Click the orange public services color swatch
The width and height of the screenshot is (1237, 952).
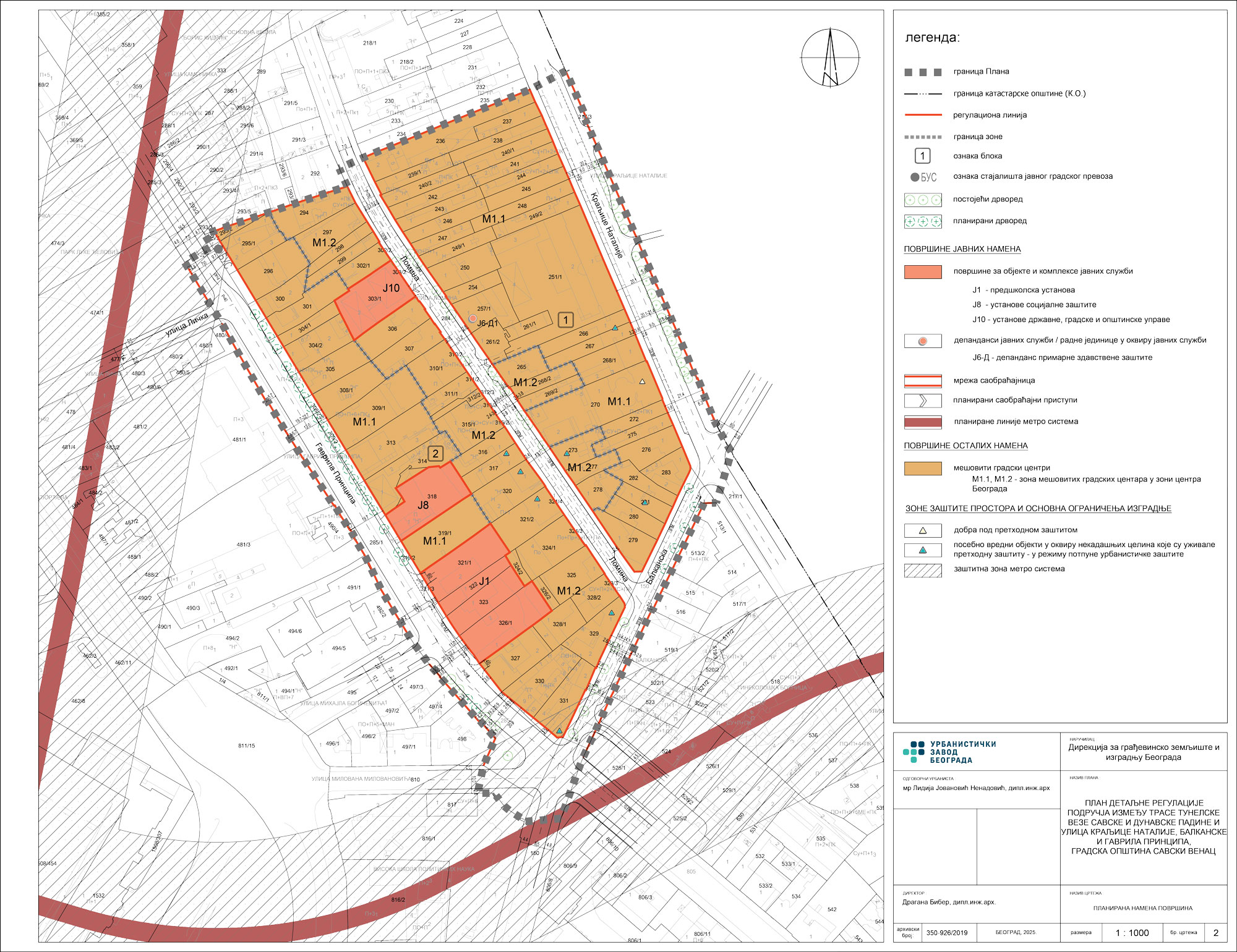923,272
